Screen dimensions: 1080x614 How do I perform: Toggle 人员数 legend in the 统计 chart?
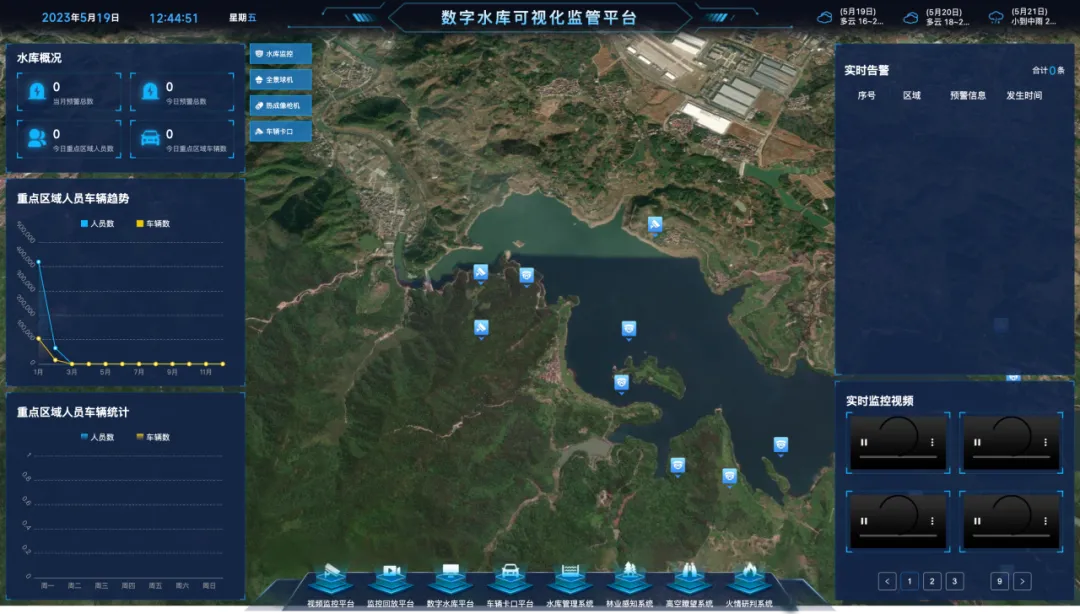(98, 438)
